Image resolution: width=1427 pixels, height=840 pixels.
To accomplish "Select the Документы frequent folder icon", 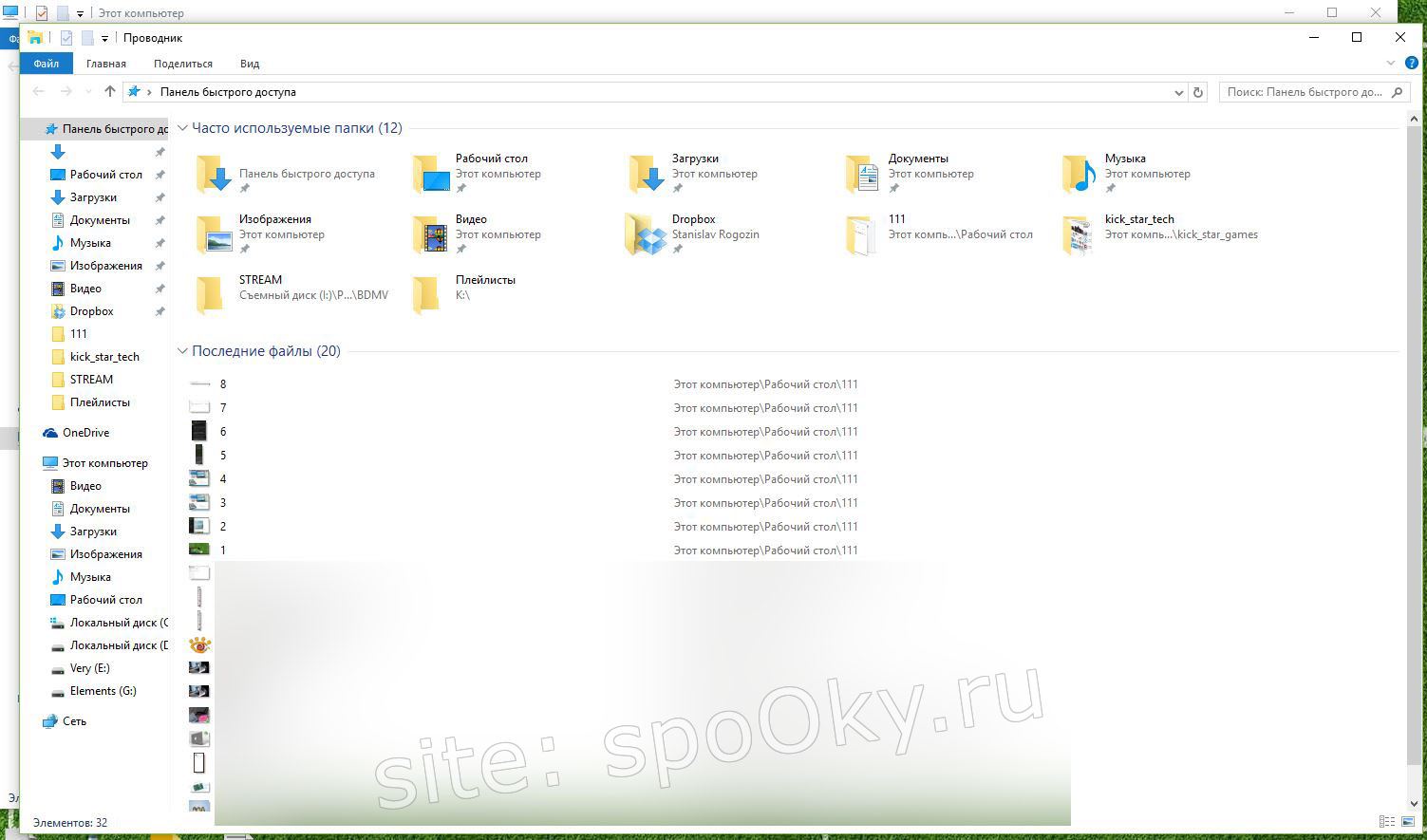I will [x=865, y=174].
